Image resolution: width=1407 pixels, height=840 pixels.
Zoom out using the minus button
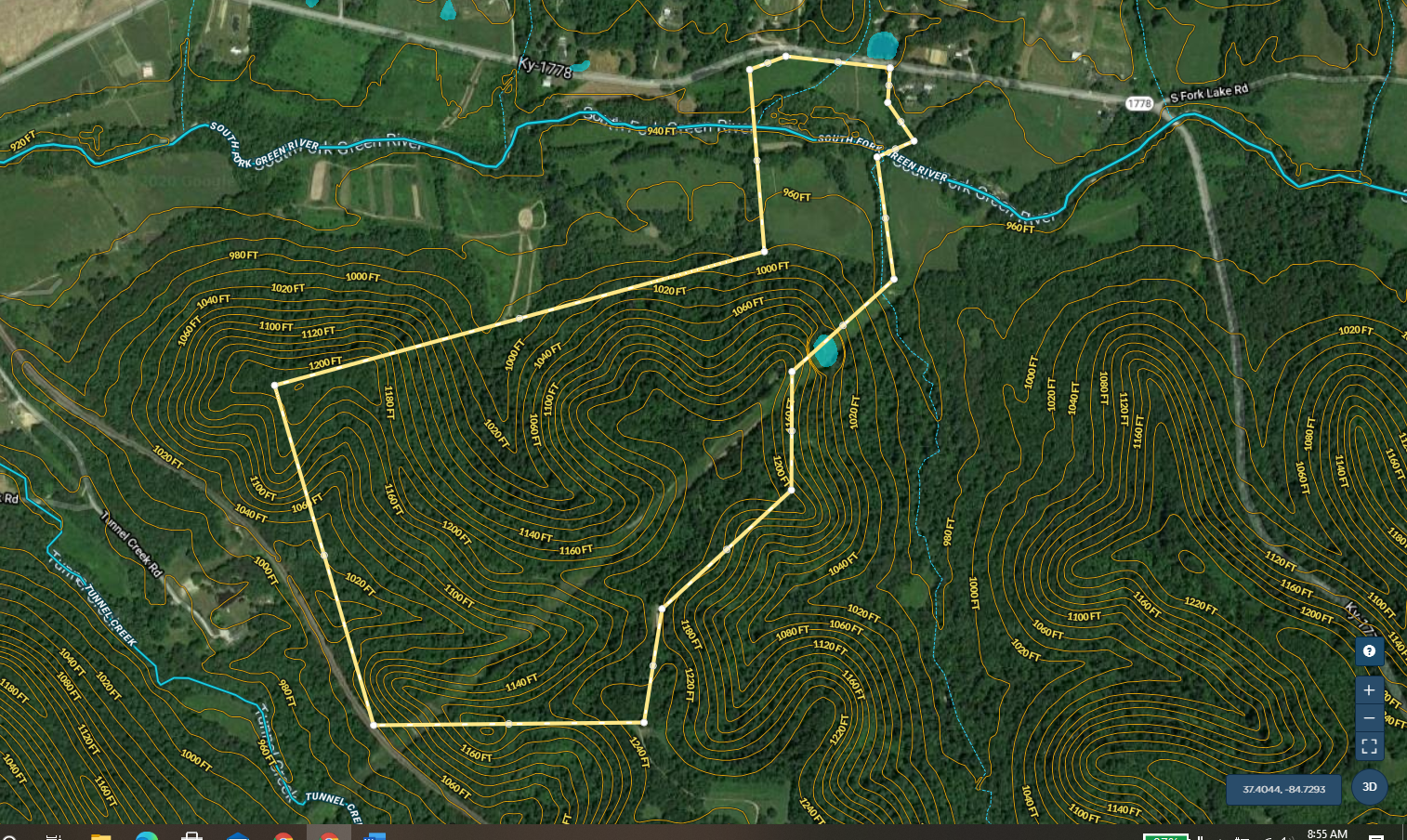tap(1368, 718)
